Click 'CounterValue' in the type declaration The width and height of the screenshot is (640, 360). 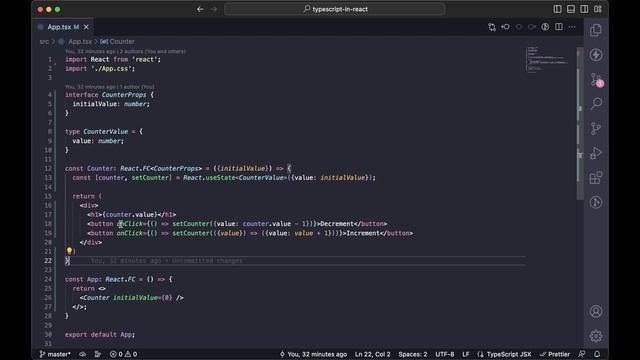[106, 131]
